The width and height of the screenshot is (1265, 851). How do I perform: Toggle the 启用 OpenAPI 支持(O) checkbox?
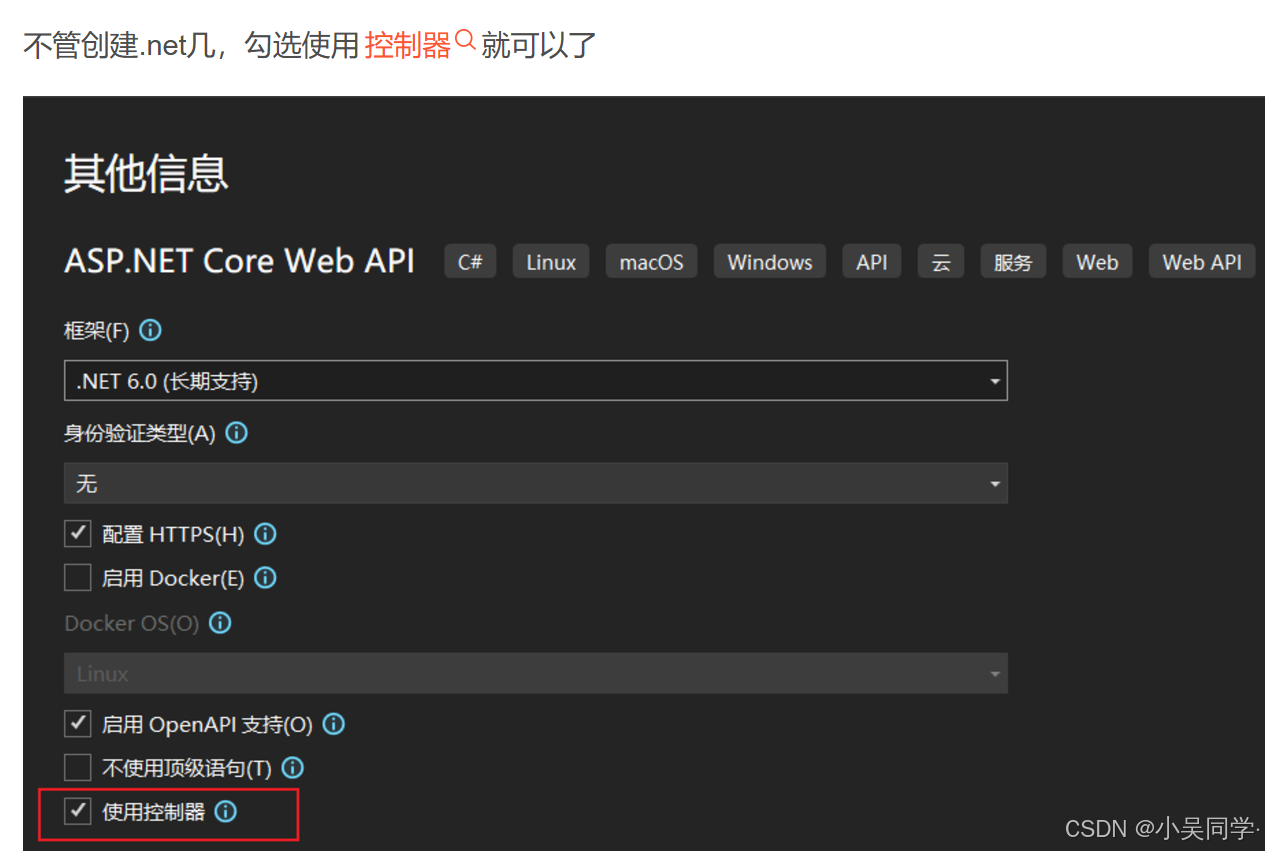tap(78, 723)
